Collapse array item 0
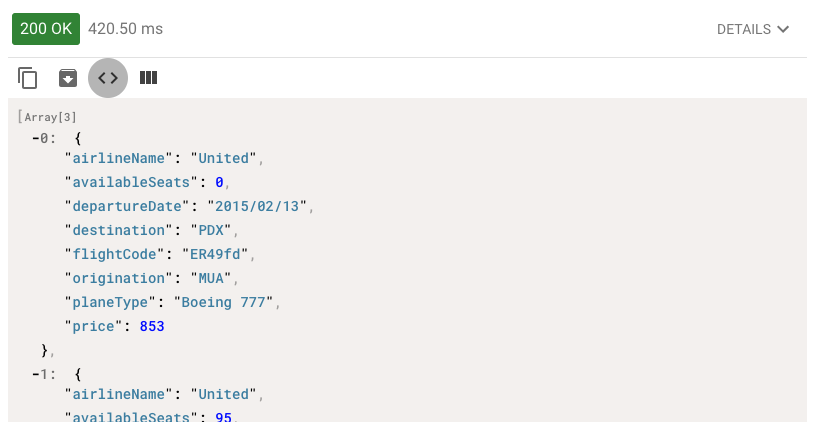This screenshot has width=820, height=422. [x=36, y=139]
